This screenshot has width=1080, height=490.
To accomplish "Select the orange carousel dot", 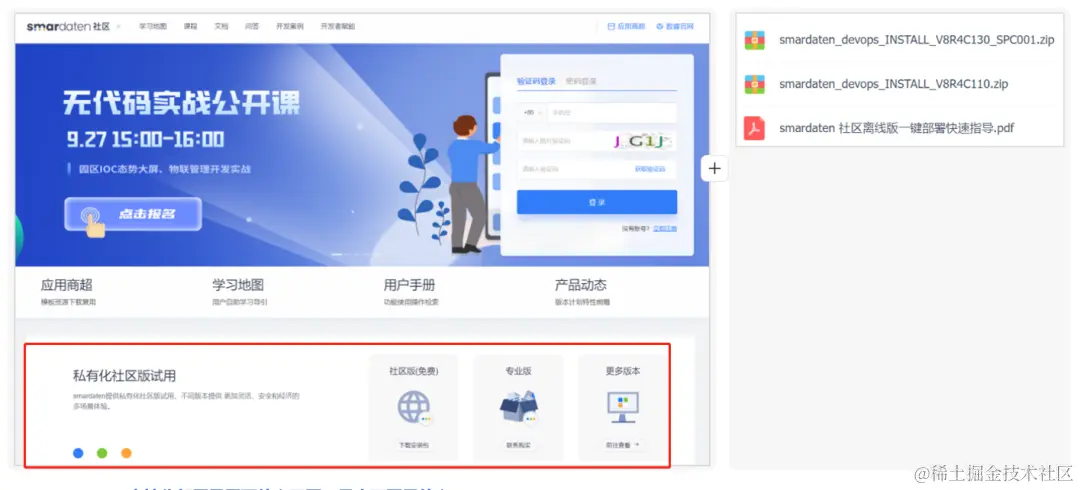I will 126,453.
